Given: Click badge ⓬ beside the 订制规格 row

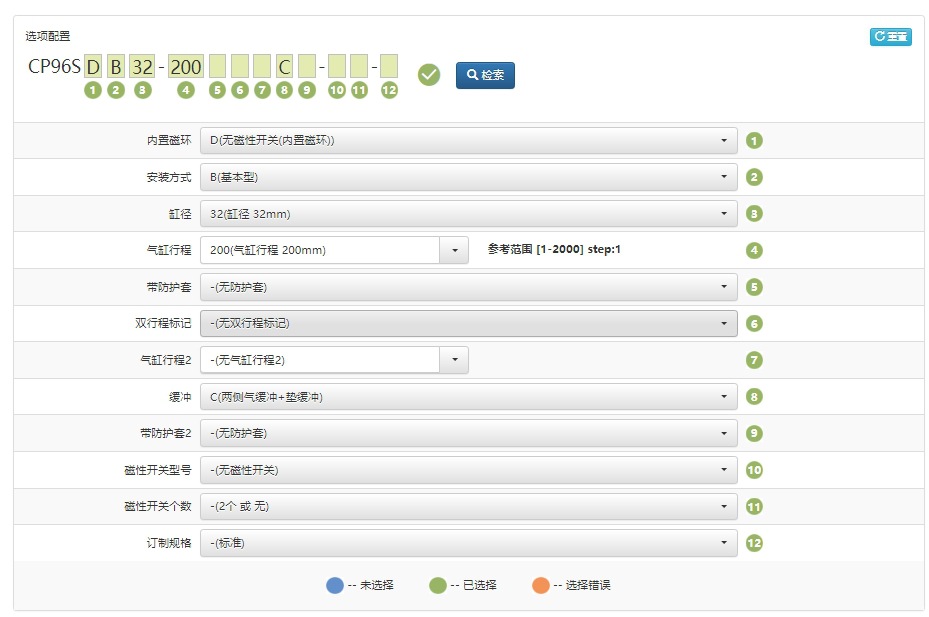Looking at the screenshot, I should pyautogui.click(x=754, y=543).
